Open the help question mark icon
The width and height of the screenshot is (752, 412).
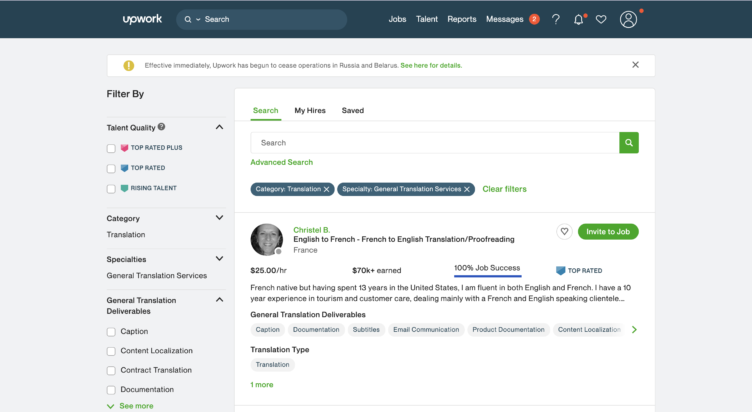pos(556,19)
